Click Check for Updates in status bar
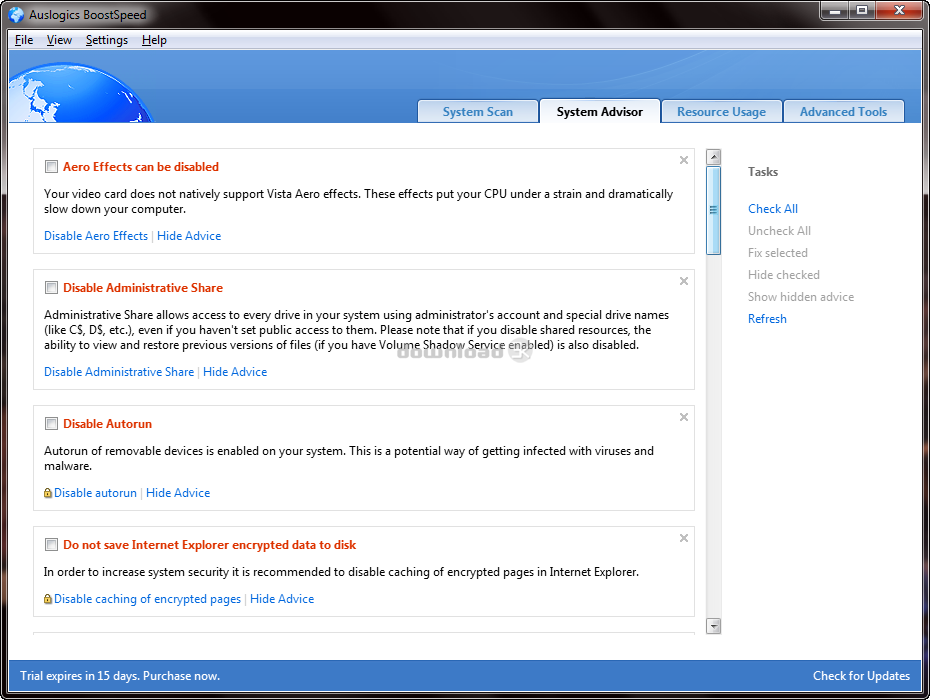 tap(861, 676)
